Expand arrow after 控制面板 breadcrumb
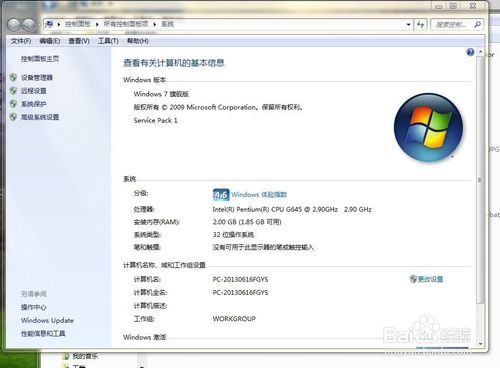Screen dimensions: 500x368 coord(97,24)
